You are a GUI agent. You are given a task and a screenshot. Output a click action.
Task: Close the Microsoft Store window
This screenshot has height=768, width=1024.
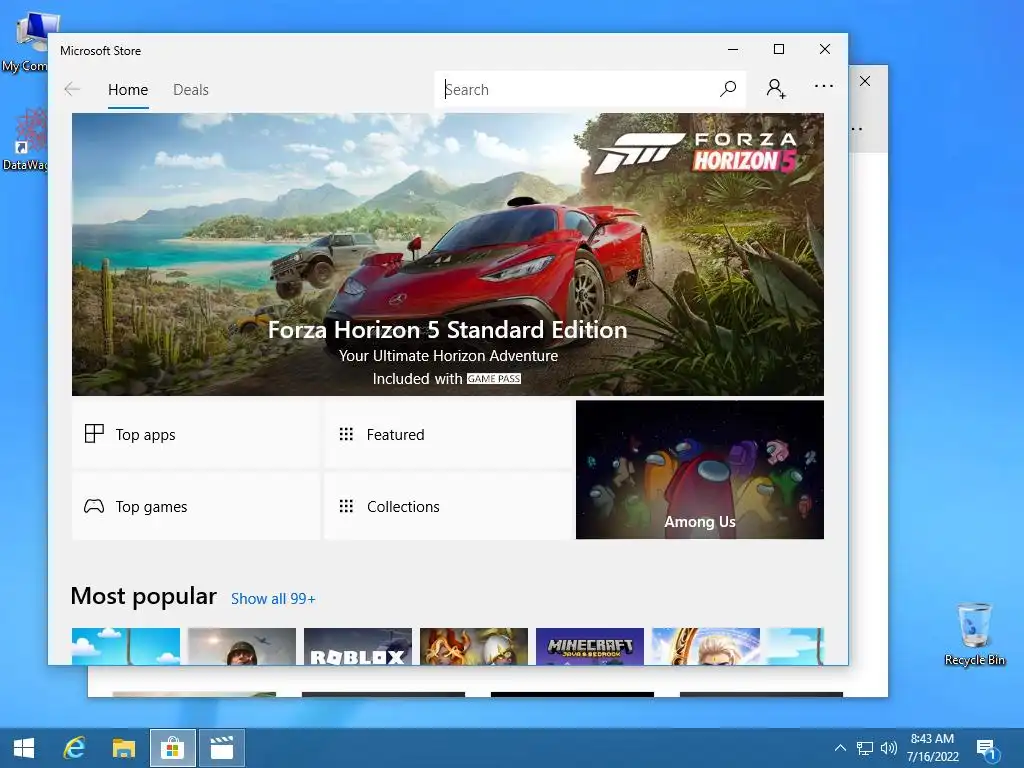coord(825,49)
